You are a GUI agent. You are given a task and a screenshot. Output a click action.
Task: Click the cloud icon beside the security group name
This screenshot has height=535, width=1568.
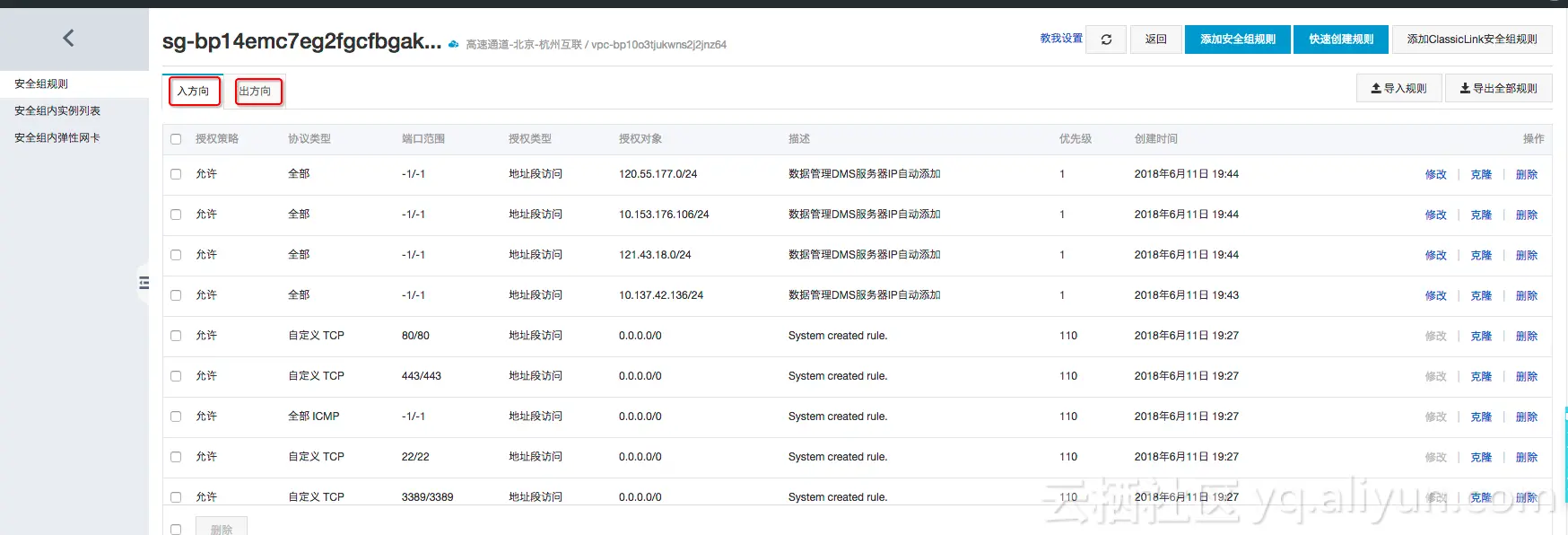[454, 44]
